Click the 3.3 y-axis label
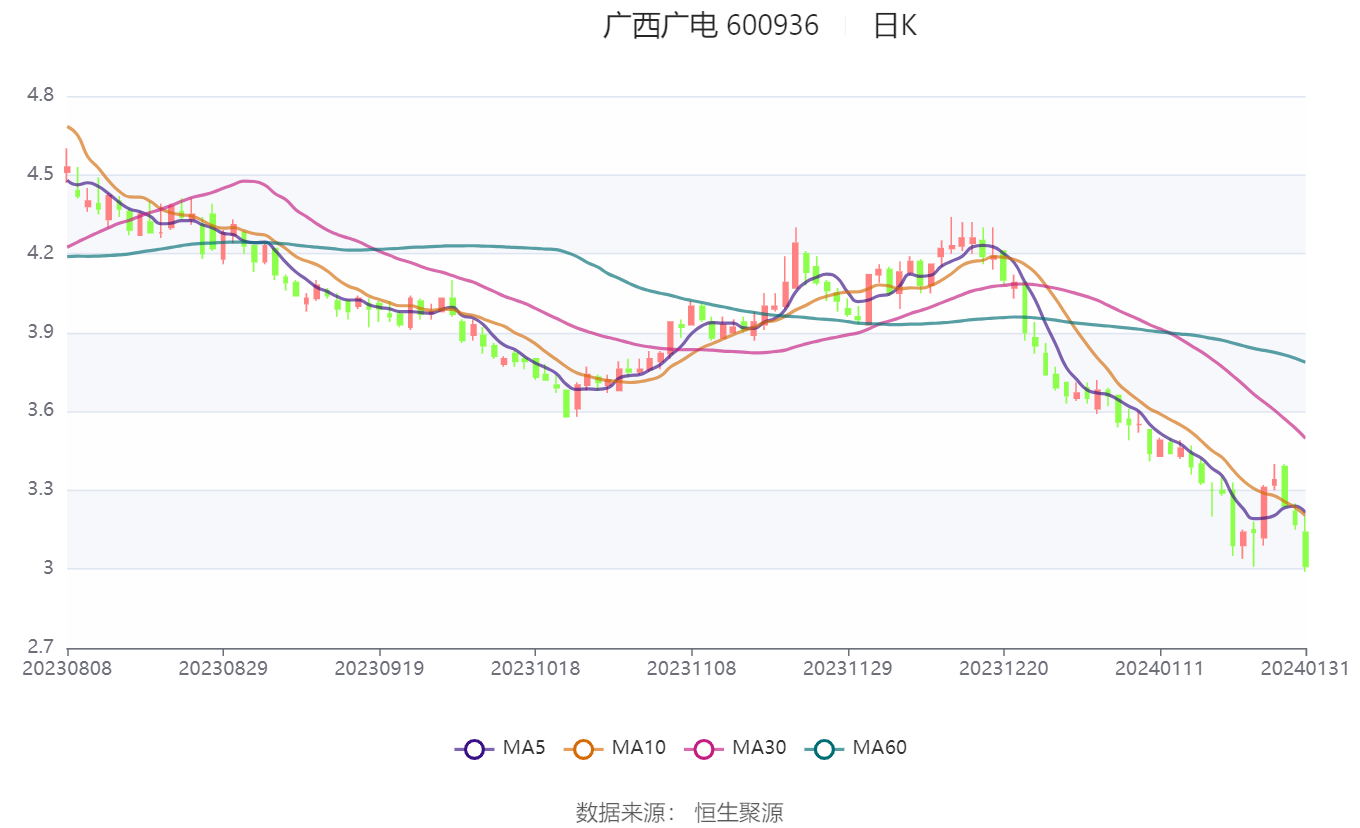 [x=40, y=490]
